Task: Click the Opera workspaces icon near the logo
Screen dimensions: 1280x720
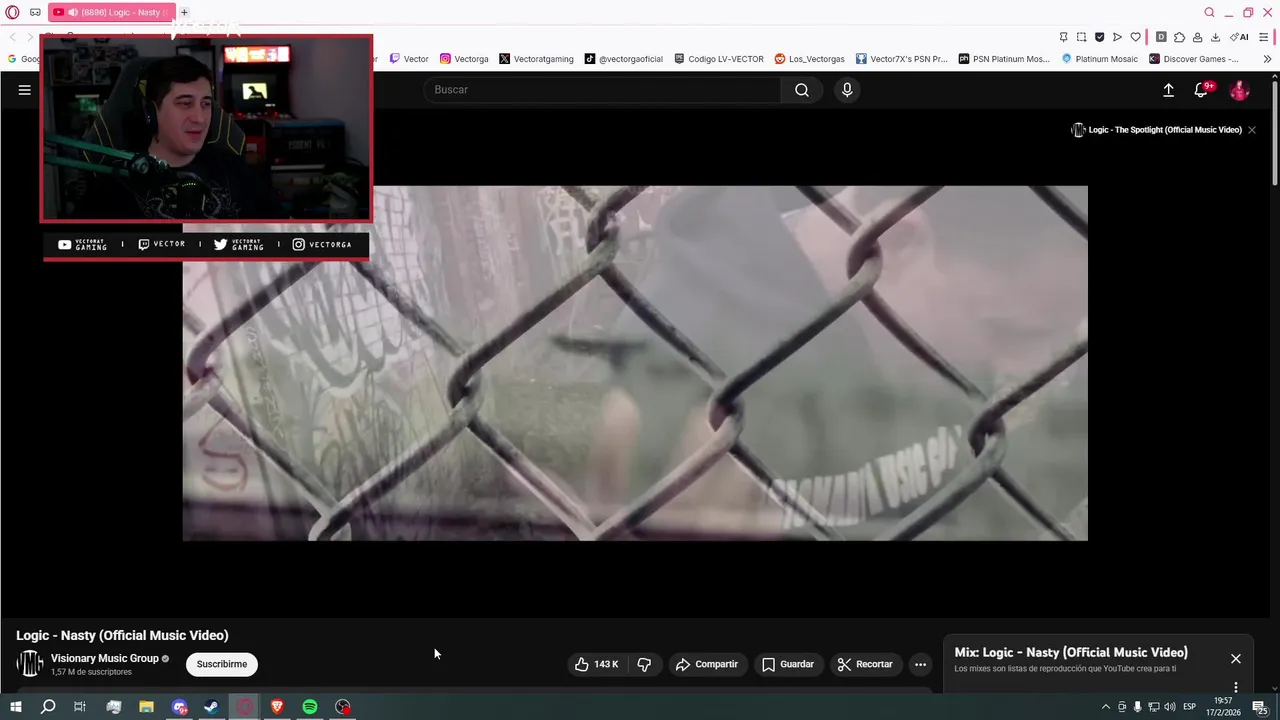Action: pos(35,12)
